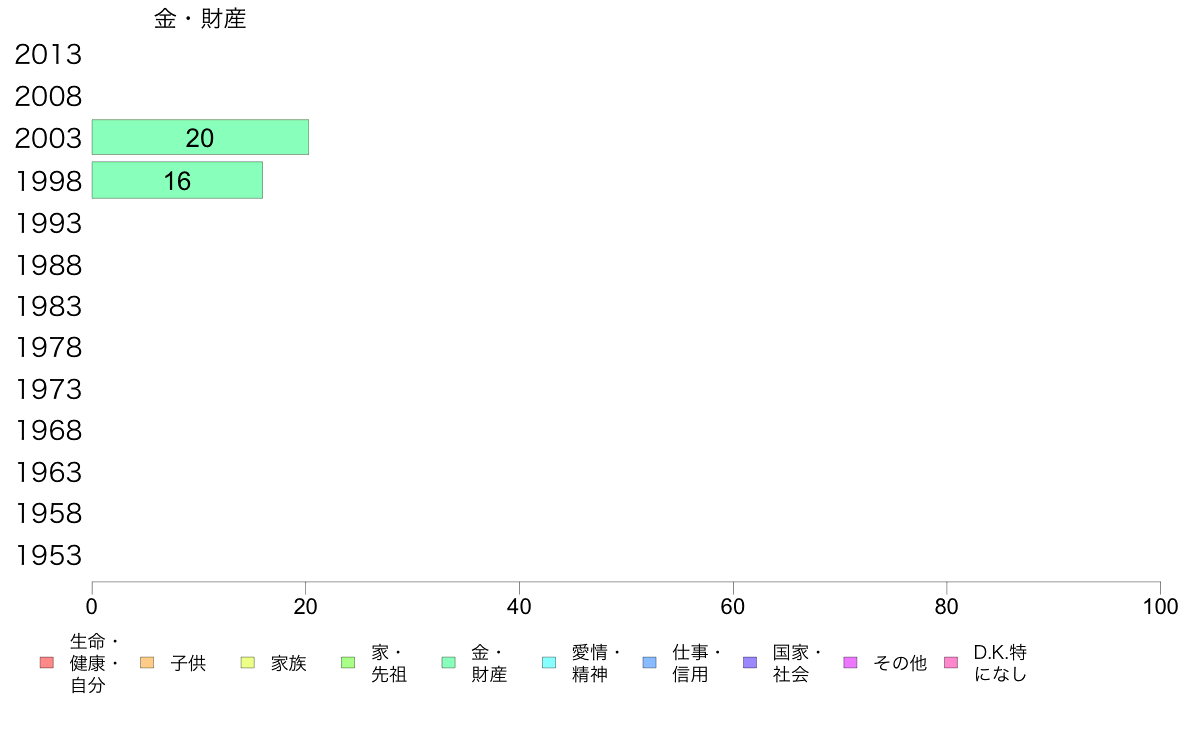Click the 100 tick on the x-axis
1188x736 pixels.
[x=1160, y=607]
